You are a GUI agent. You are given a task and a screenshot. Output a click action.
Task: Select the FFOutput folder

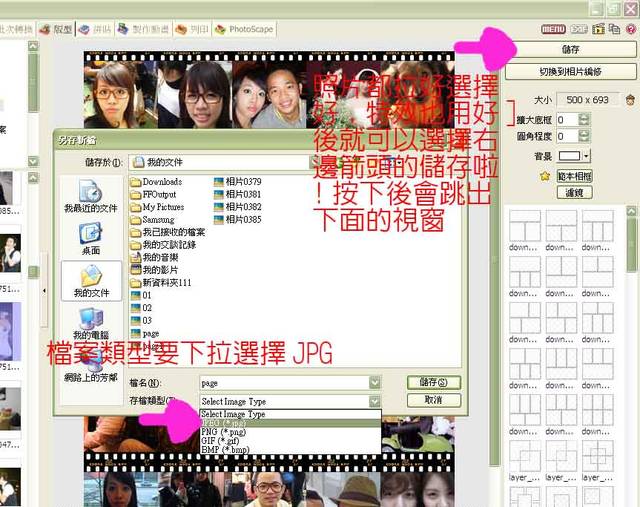pos(153,194)
